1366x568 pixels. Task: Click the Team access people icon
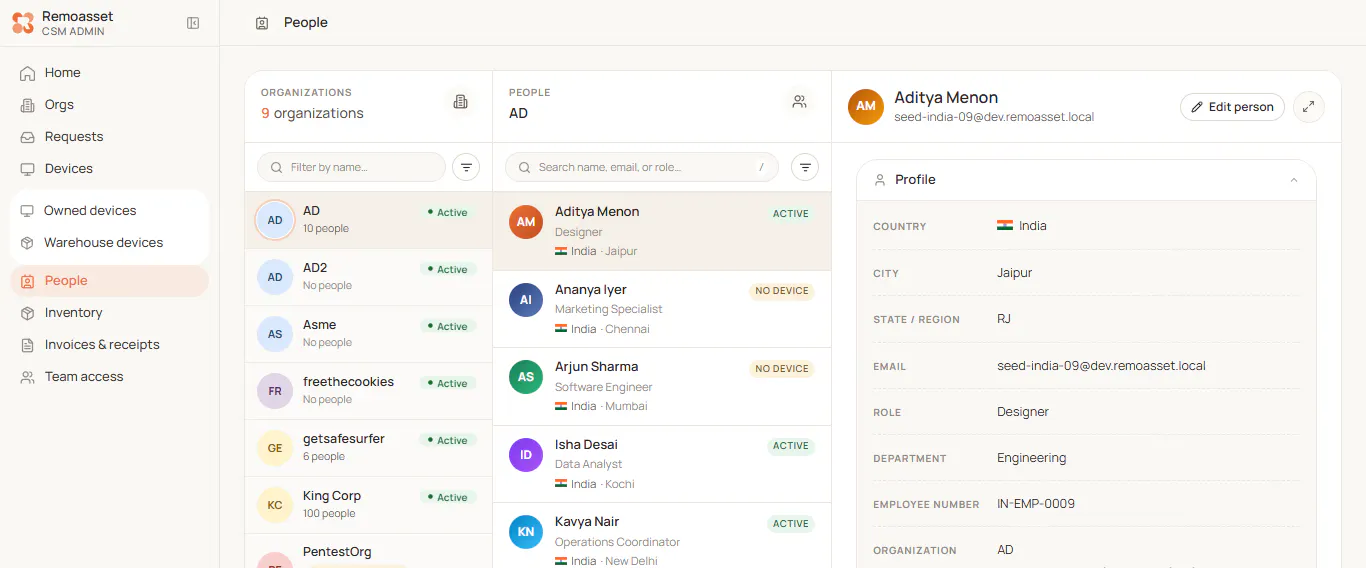27,377
